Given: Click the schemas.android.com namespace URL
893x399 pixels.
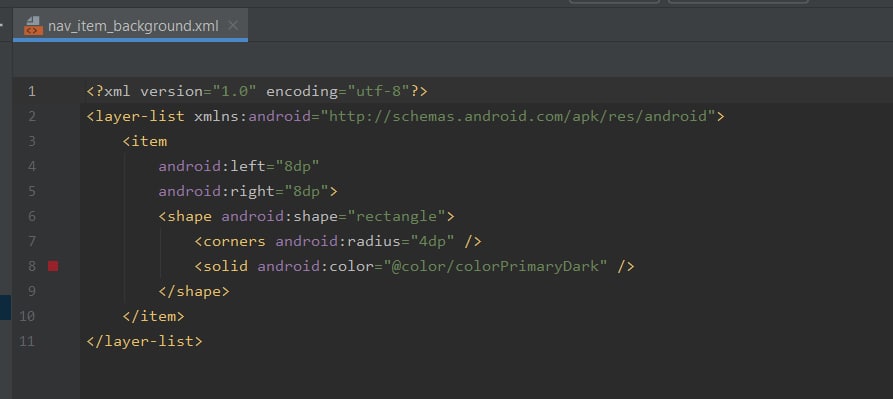Looking at the screenshot, I should pyautogui.click(x=518, y=116).
